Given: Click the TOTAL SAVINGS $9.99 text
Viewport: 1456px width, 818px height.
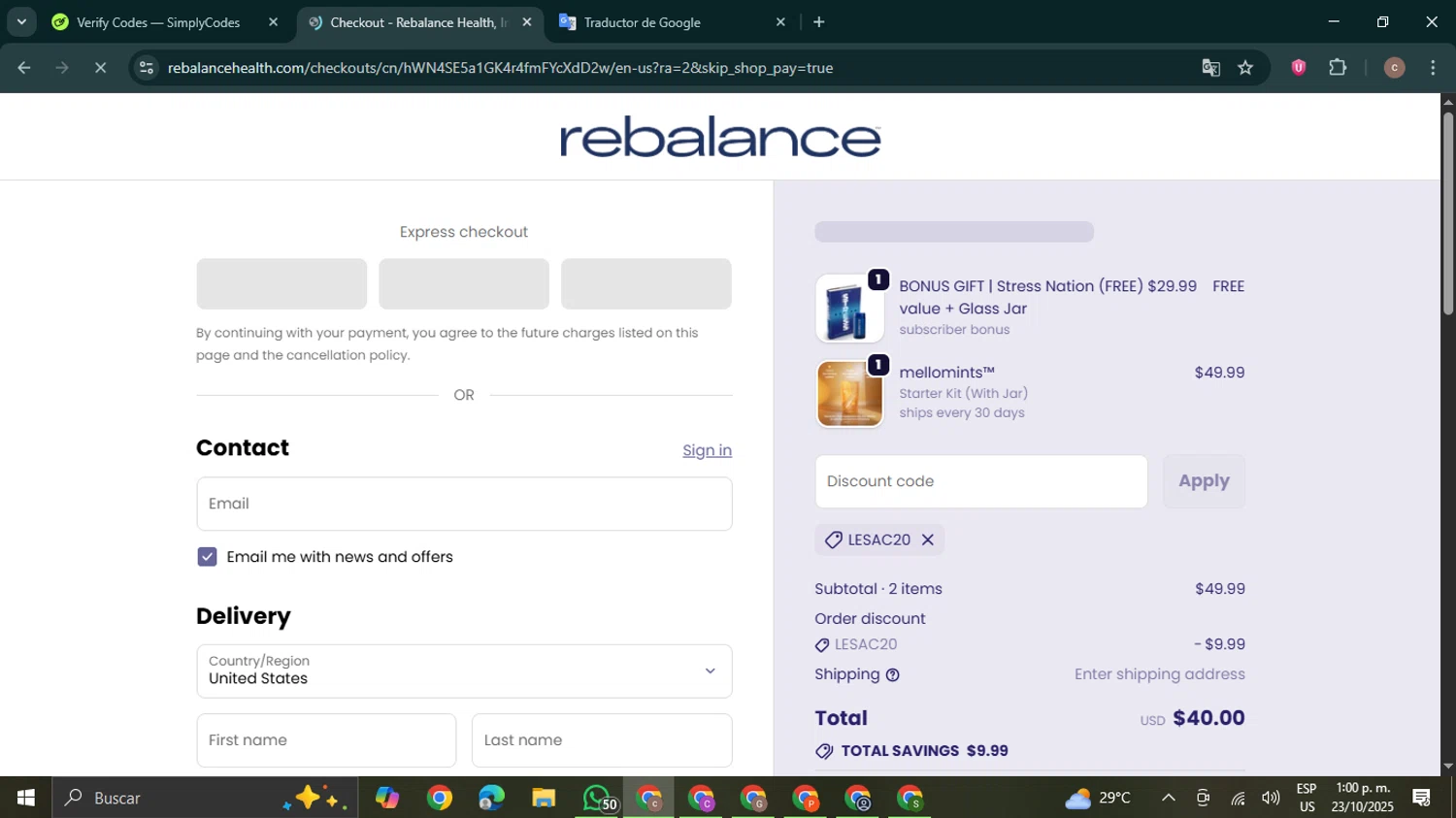Looking at the screenshot, I should click(x=924, y=751).
